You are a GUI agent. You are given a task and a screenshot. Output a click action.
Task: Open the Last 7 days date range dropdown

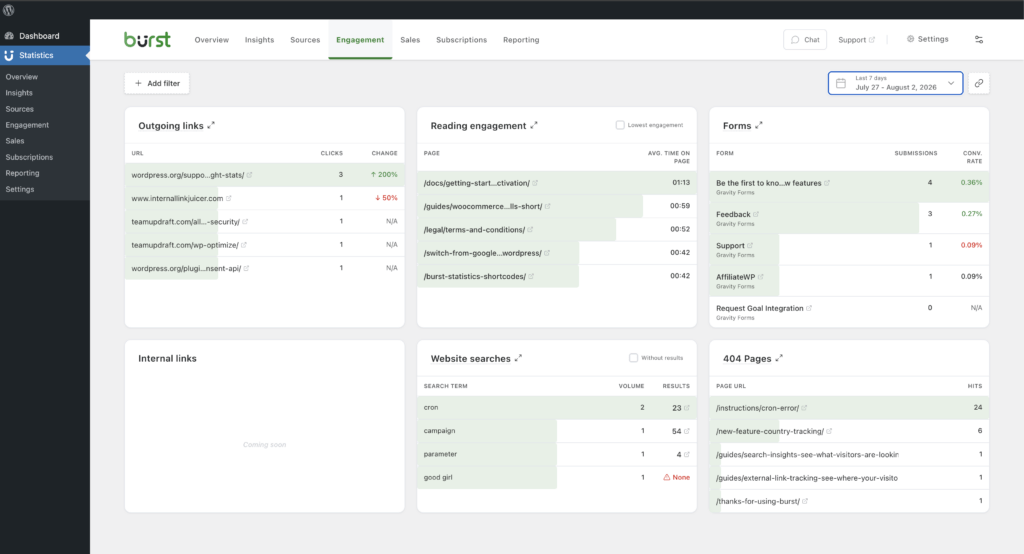pyautogui.click(x=895, y=83)
